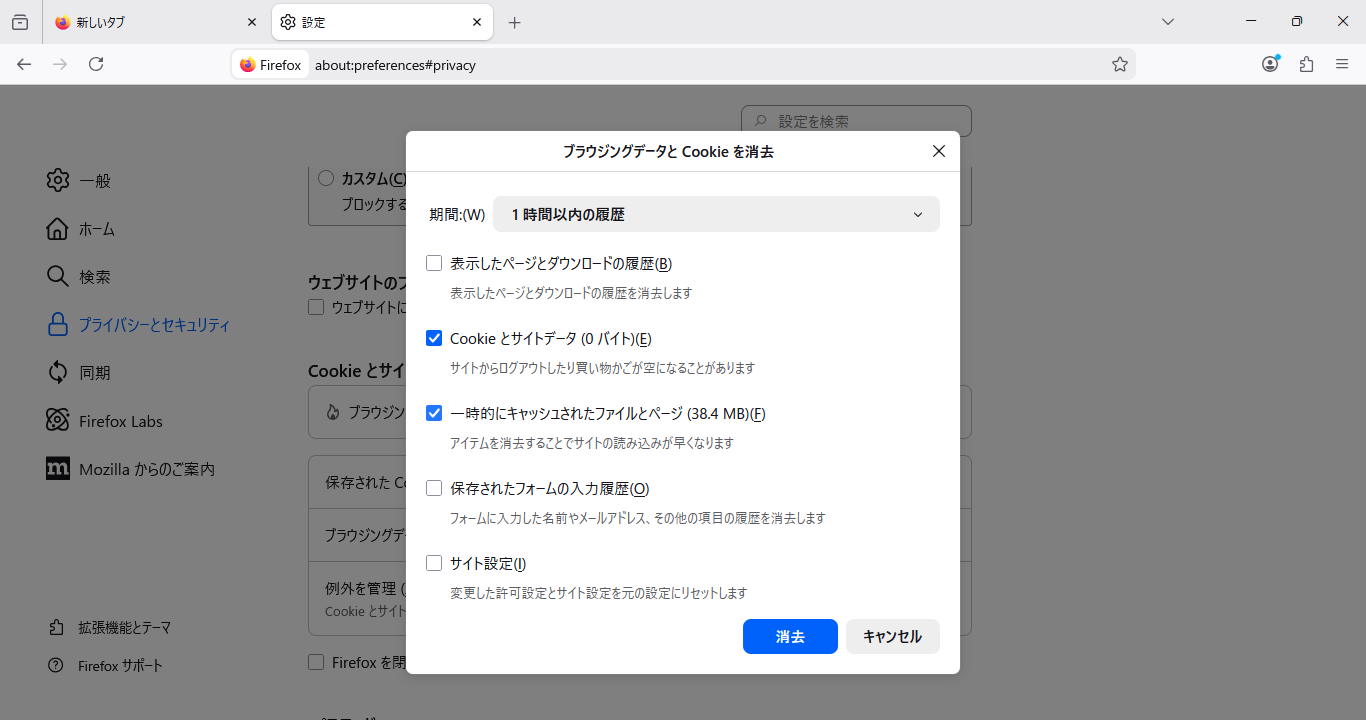
Task: Enable the サイト設定 checkbox
Action: click(434, 563)
